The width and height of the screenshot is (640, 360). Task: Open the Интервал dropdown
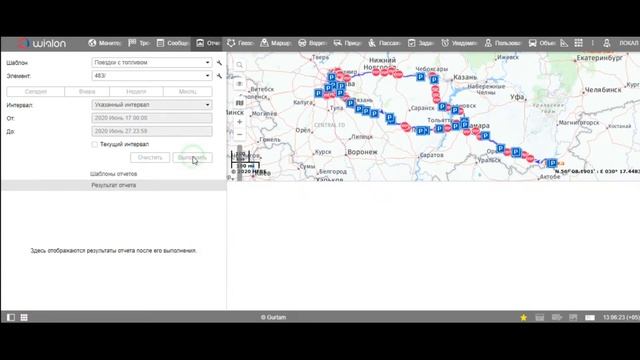pyautogui.click(x=151, y=105)
